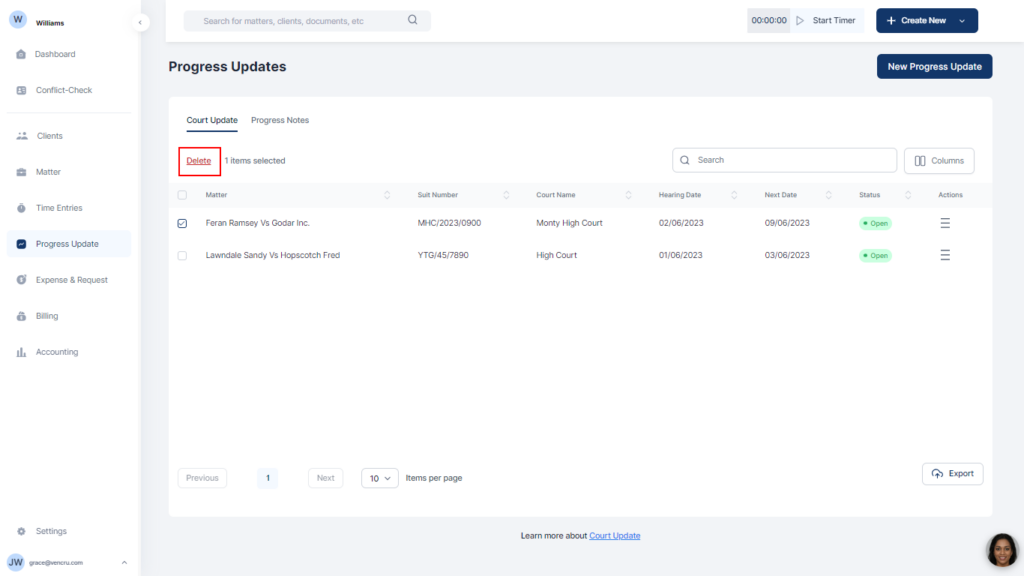Viewport: 1024px width, 576px height.
Task: Expand the user account menu for grace@vencru.com
Action: pyautogui.click(x=124, y=562)
